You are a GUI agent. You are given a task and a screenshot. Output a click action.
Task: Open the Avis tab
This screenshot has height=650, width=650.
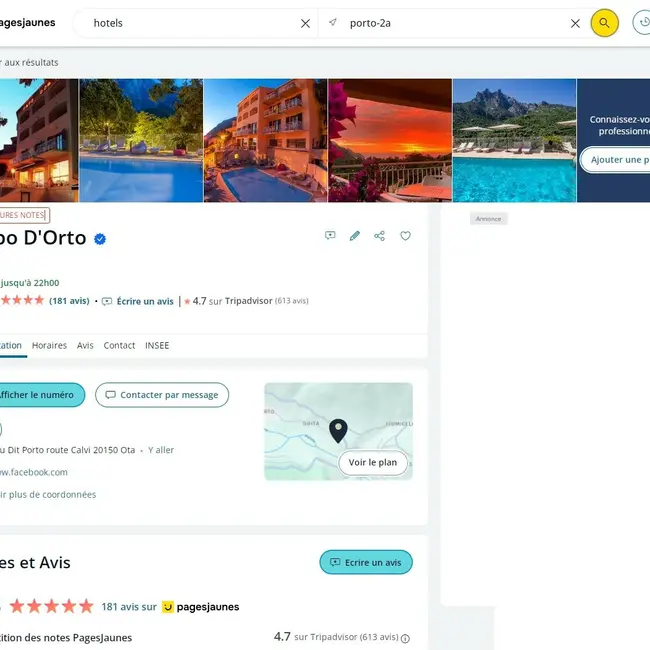point(85,345)
